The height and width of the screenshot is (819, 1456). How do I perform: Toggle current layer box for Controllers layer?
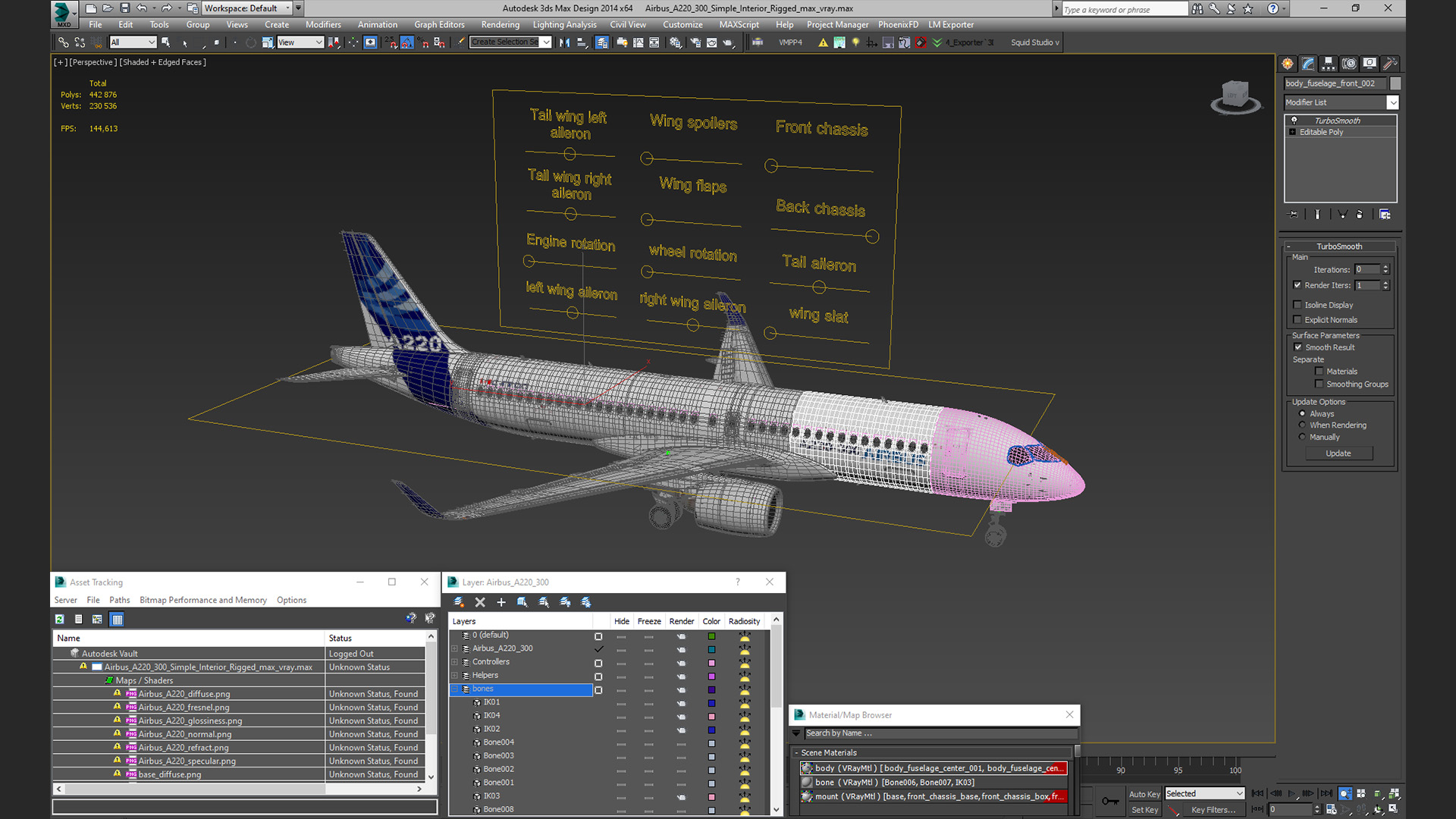click(x=598, y=663)
